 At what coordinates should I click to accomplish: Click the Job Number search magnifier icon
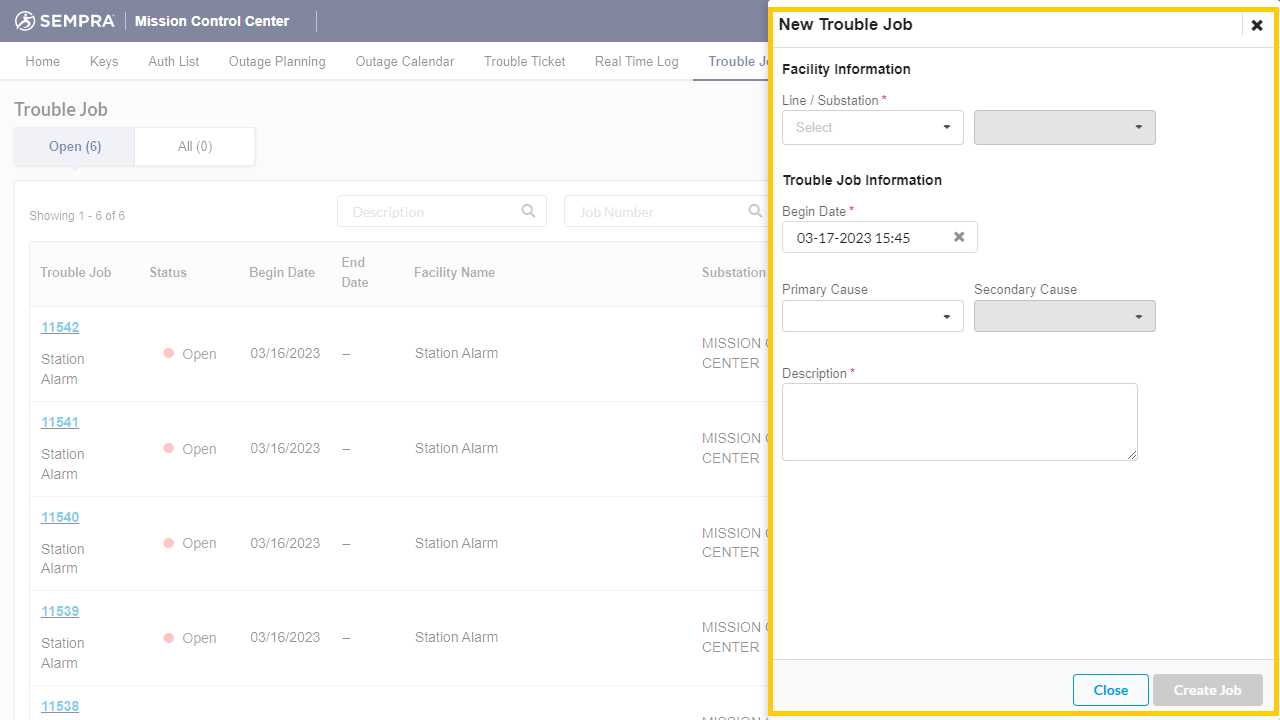point(755,211)
